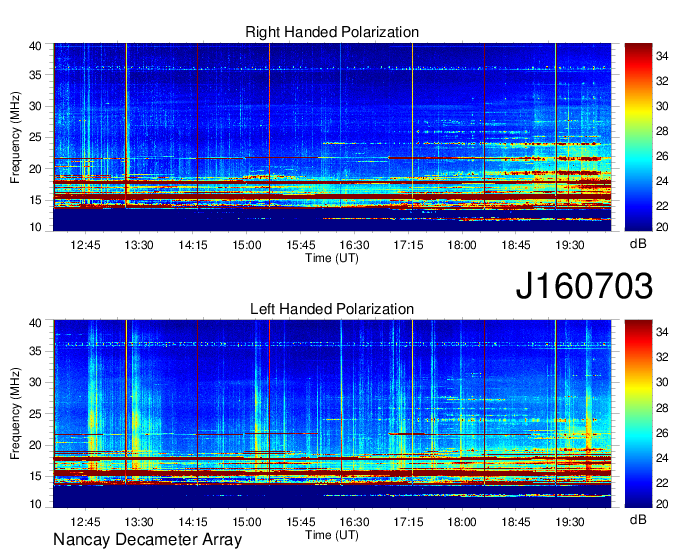Click 20 MHz tick on Left Handed frequency axis
This screenshot has height=552, width=680.
tap(35, 445)
